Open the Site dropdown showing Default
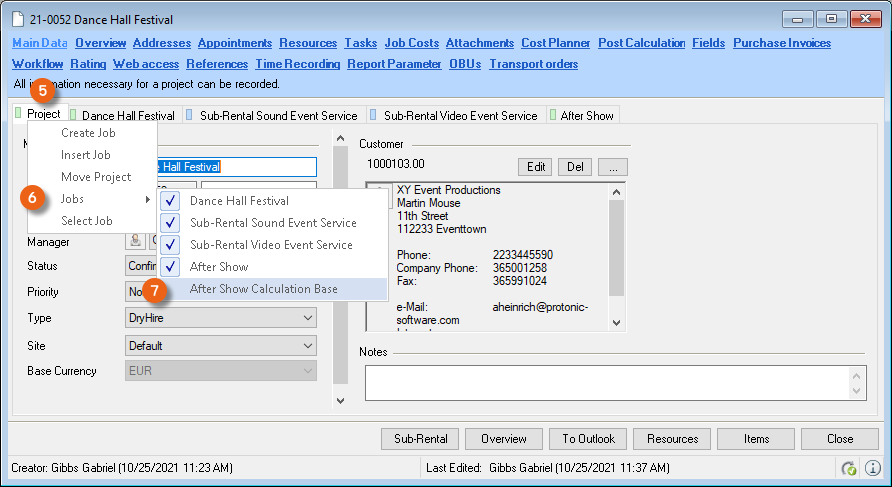892x487 pixels. coord(221,346)
